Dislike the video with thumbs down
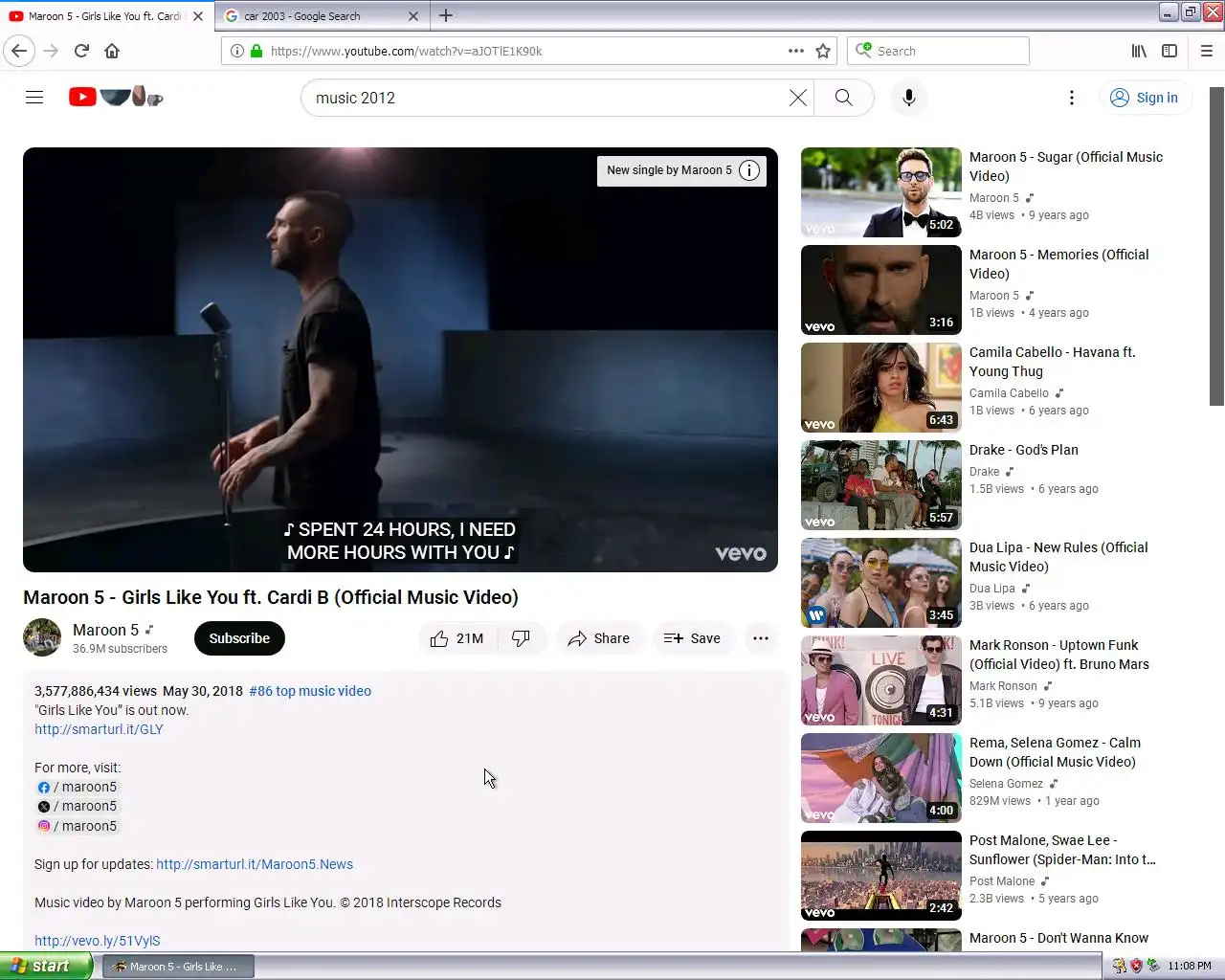Screen dimensions: 1225x980 click(x=522, y=638)
